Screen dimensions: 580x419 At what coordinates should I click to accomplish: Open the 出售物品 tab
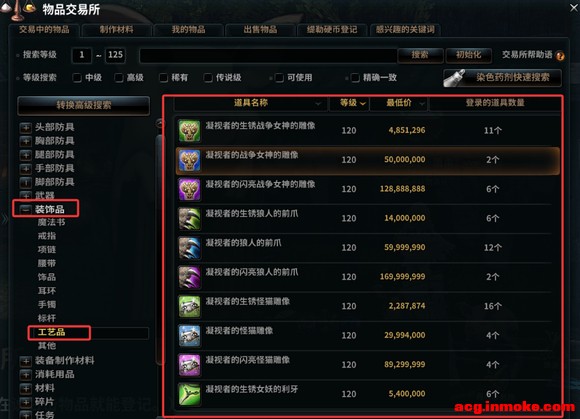[260, 30]
